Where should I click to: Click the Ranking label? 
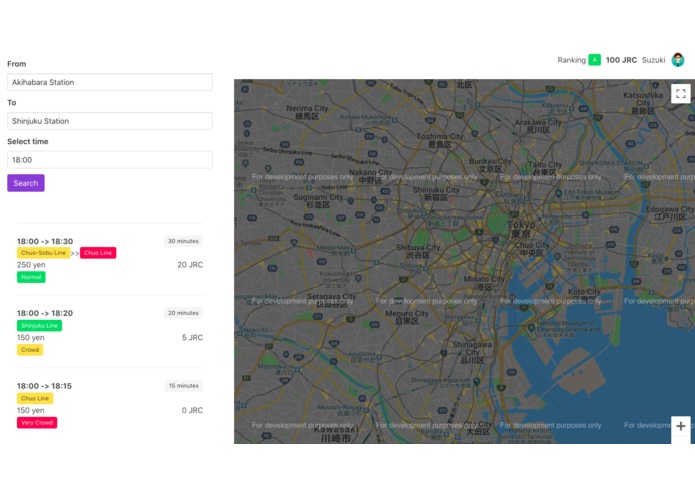(x=571, y=60)
